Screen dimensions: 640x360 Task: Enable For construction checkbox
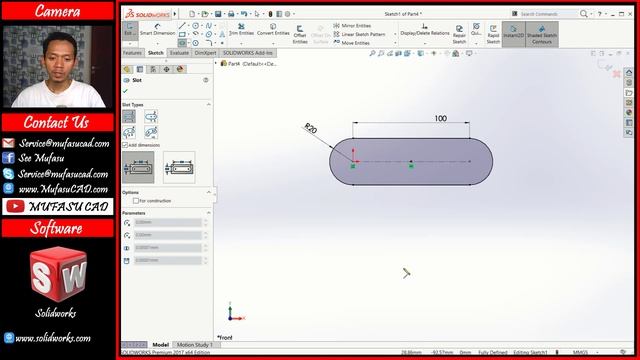(x=136, y=201)
